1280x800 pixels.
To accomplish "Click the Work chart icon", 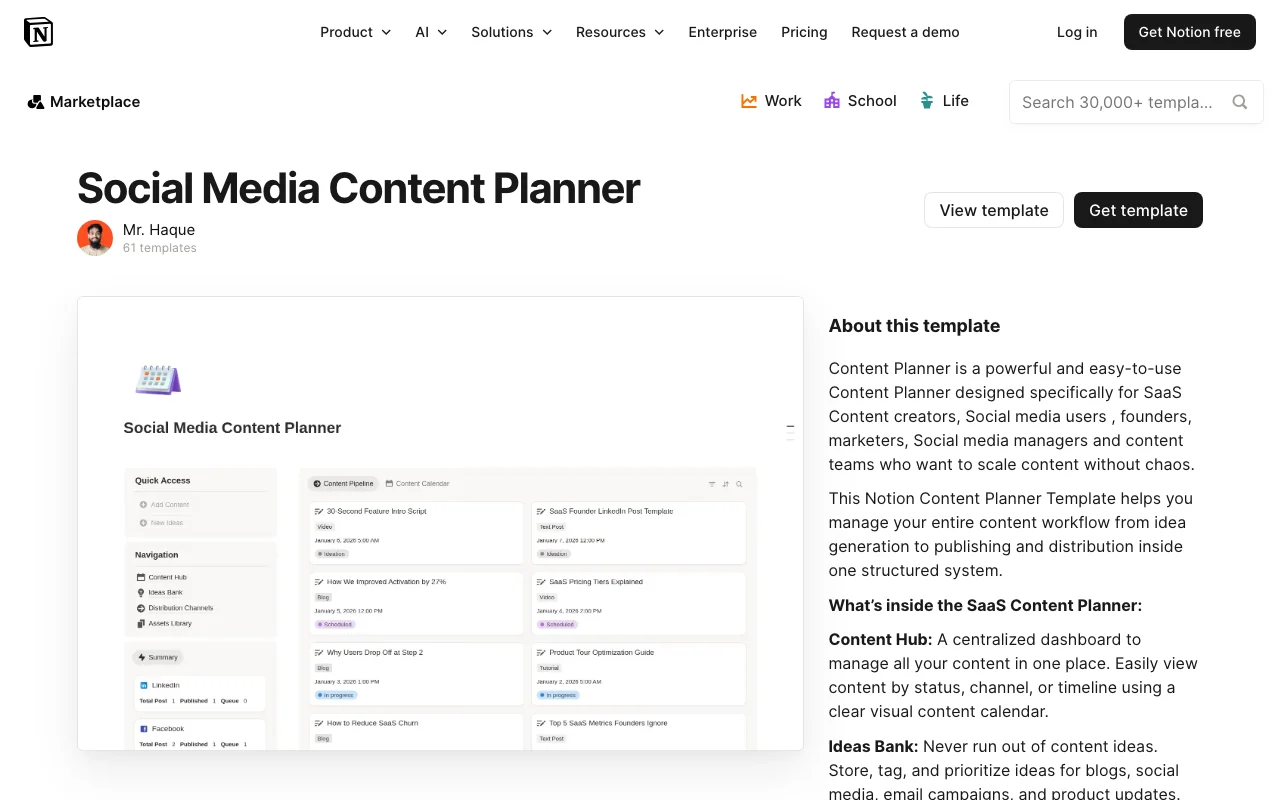I will coord(749,101).
